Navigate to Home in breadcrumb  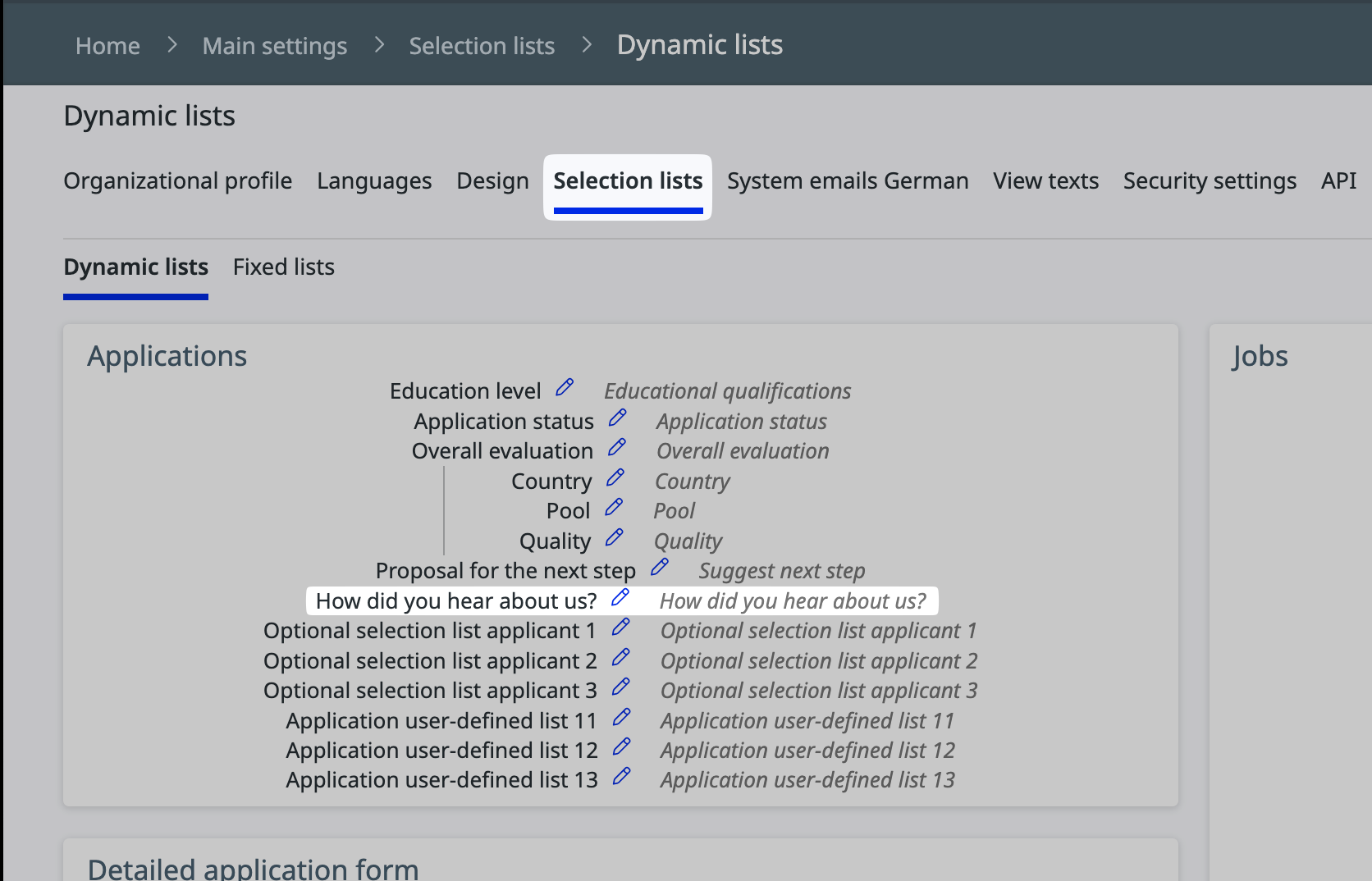107,46
